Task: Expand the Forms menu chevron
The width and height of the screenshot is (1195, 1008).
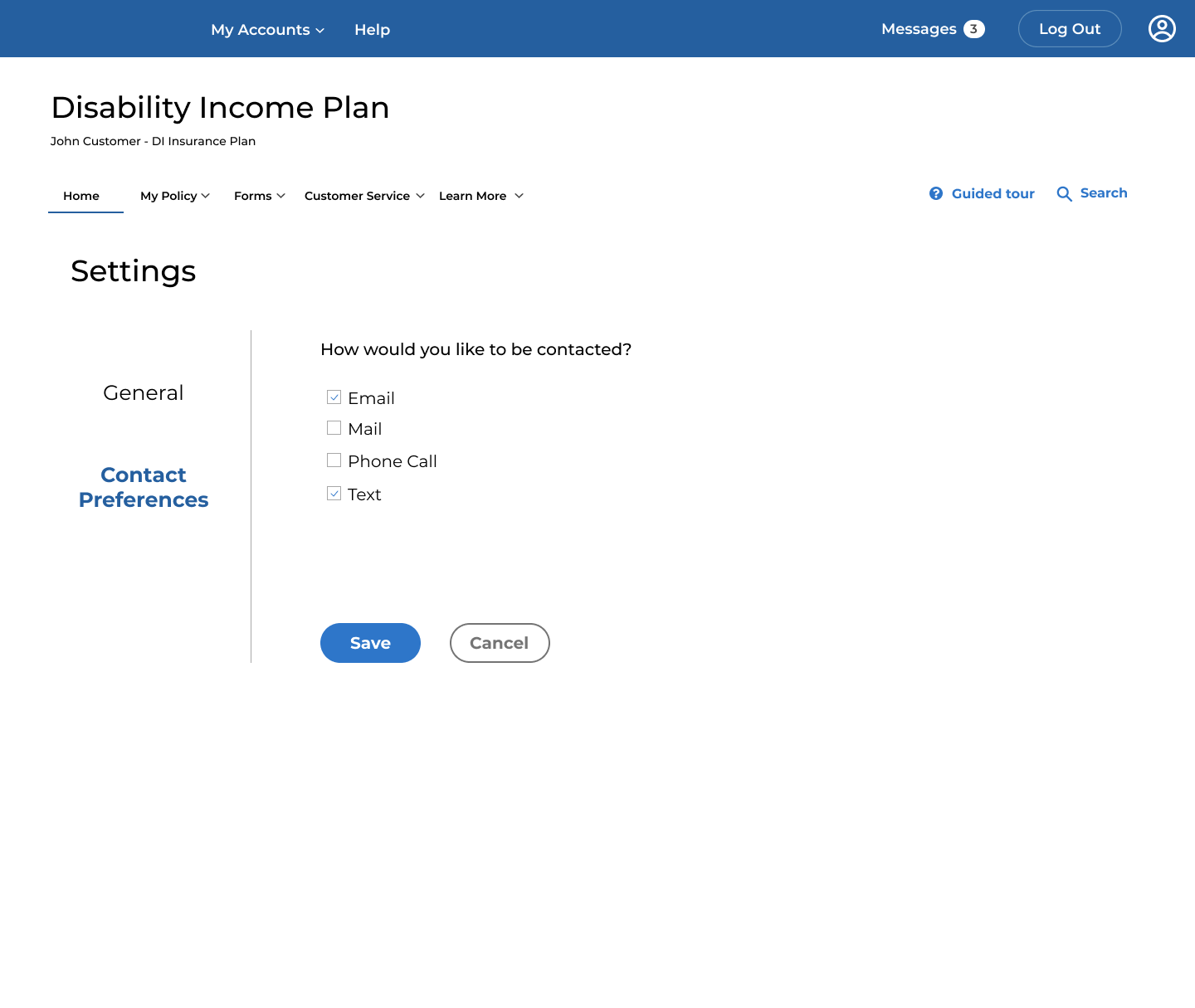Action: coord(281,196)
